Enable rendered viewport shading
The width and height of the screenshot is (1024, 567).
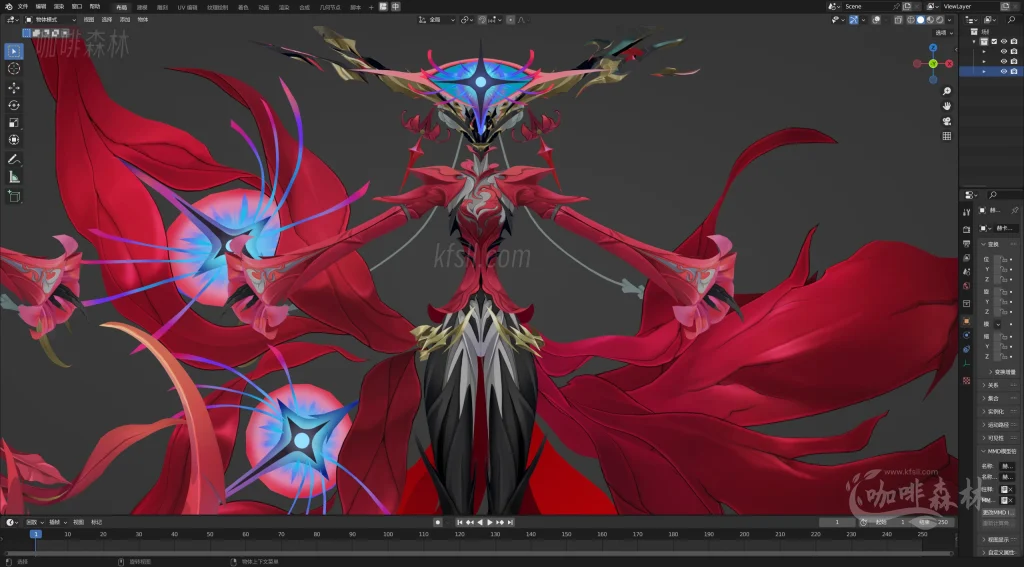coord(939,20)
